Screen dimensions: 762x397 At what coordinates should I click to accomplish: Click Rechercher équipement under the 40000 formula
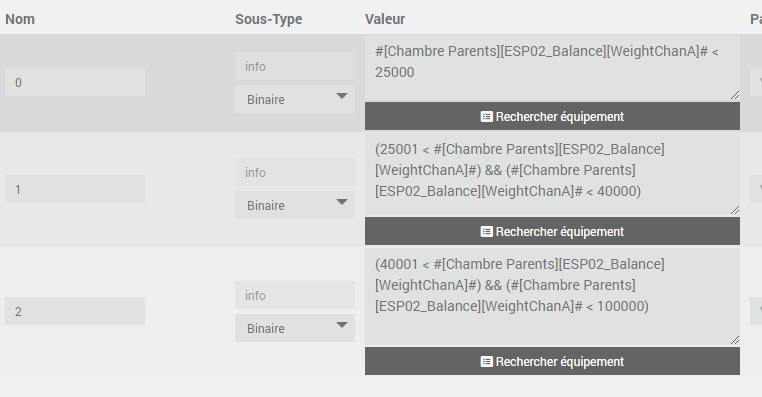[x=553, y=231]
